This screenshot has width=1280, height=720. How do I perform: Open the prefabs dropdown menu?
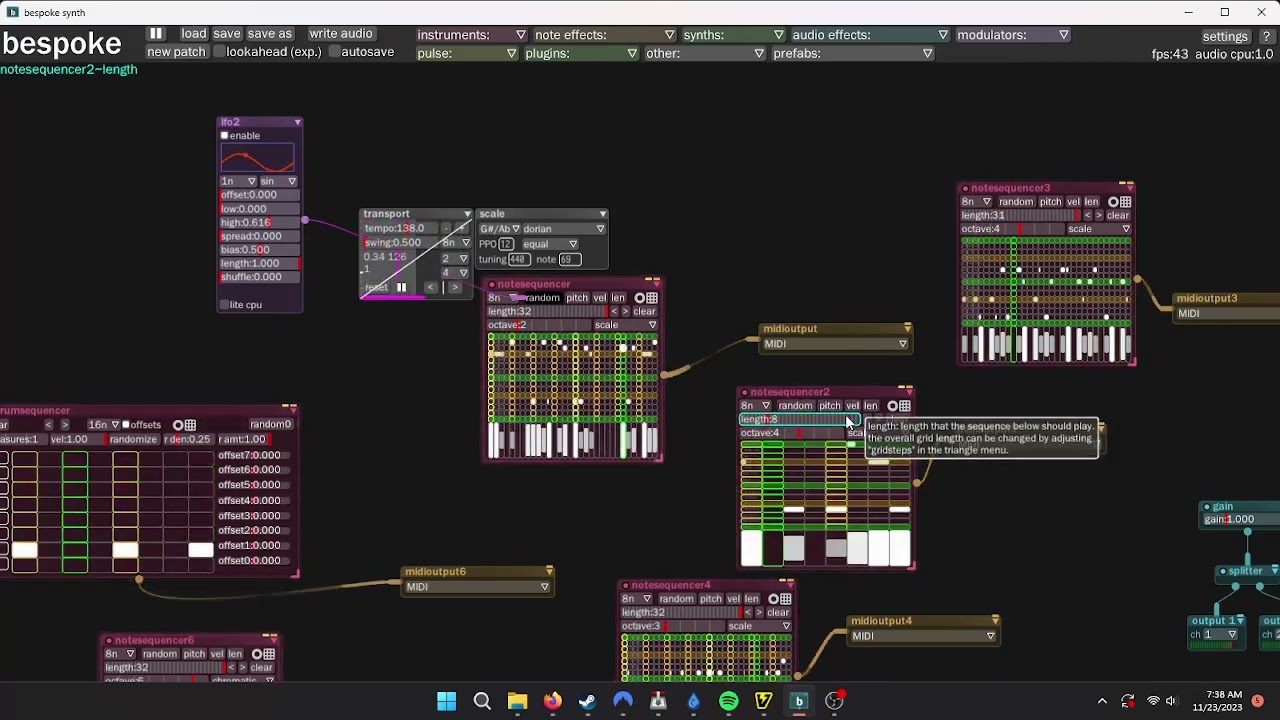(x=853, y=53)
